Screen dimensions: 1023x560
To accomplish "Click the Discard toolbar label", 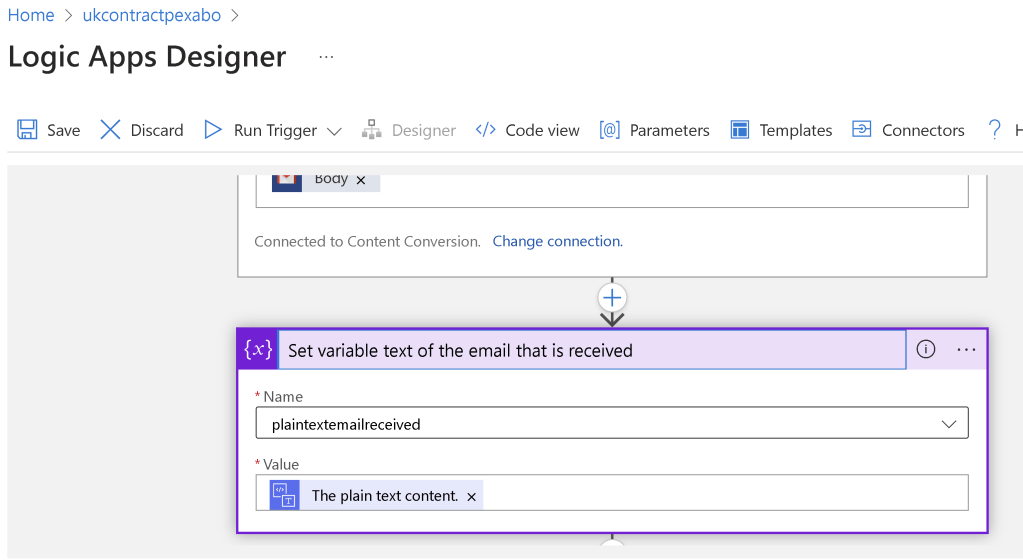I will pos(157,131).
